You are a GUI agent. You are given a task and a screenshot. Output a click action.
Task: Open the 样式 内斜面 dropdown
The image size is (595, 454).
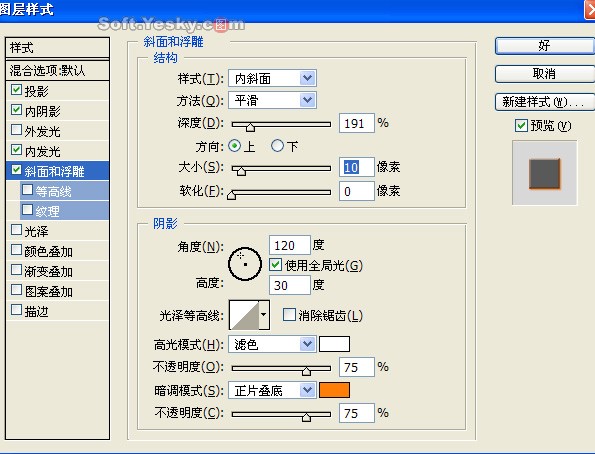tap(272, 79)
